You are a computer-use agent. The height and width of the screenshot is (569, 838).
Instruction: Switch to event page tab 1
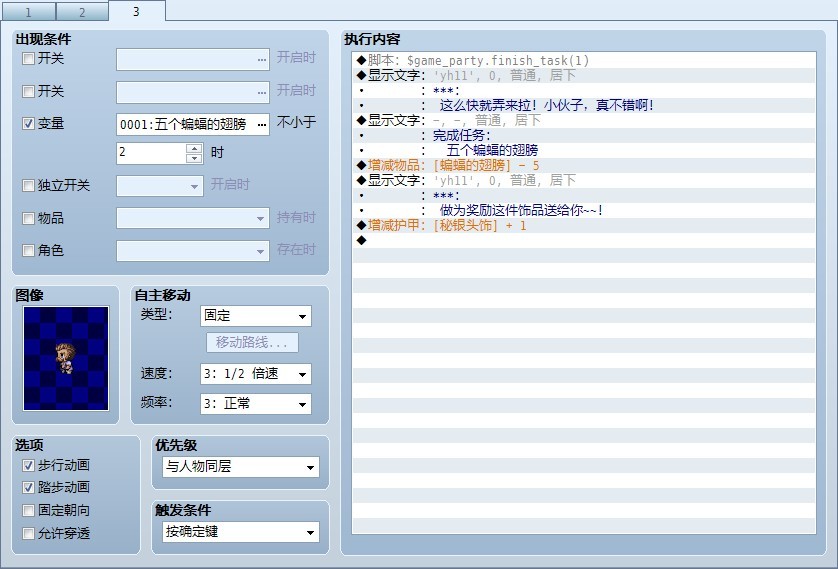tap(28, 12)
